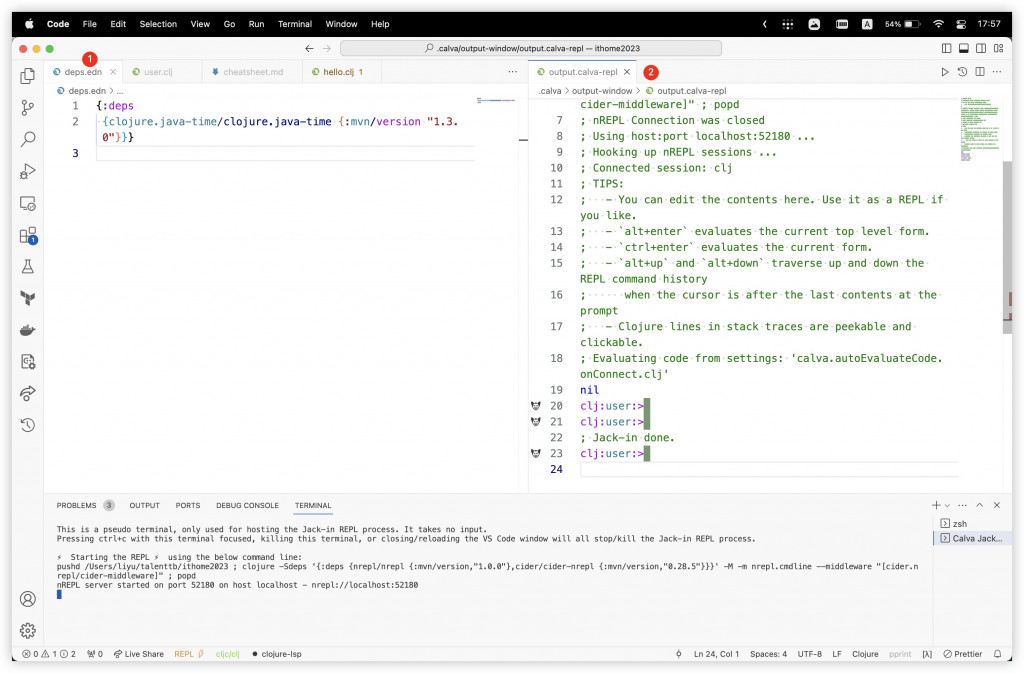
Task: Run the file with editor play button
Action: click(x=944, y=72)
